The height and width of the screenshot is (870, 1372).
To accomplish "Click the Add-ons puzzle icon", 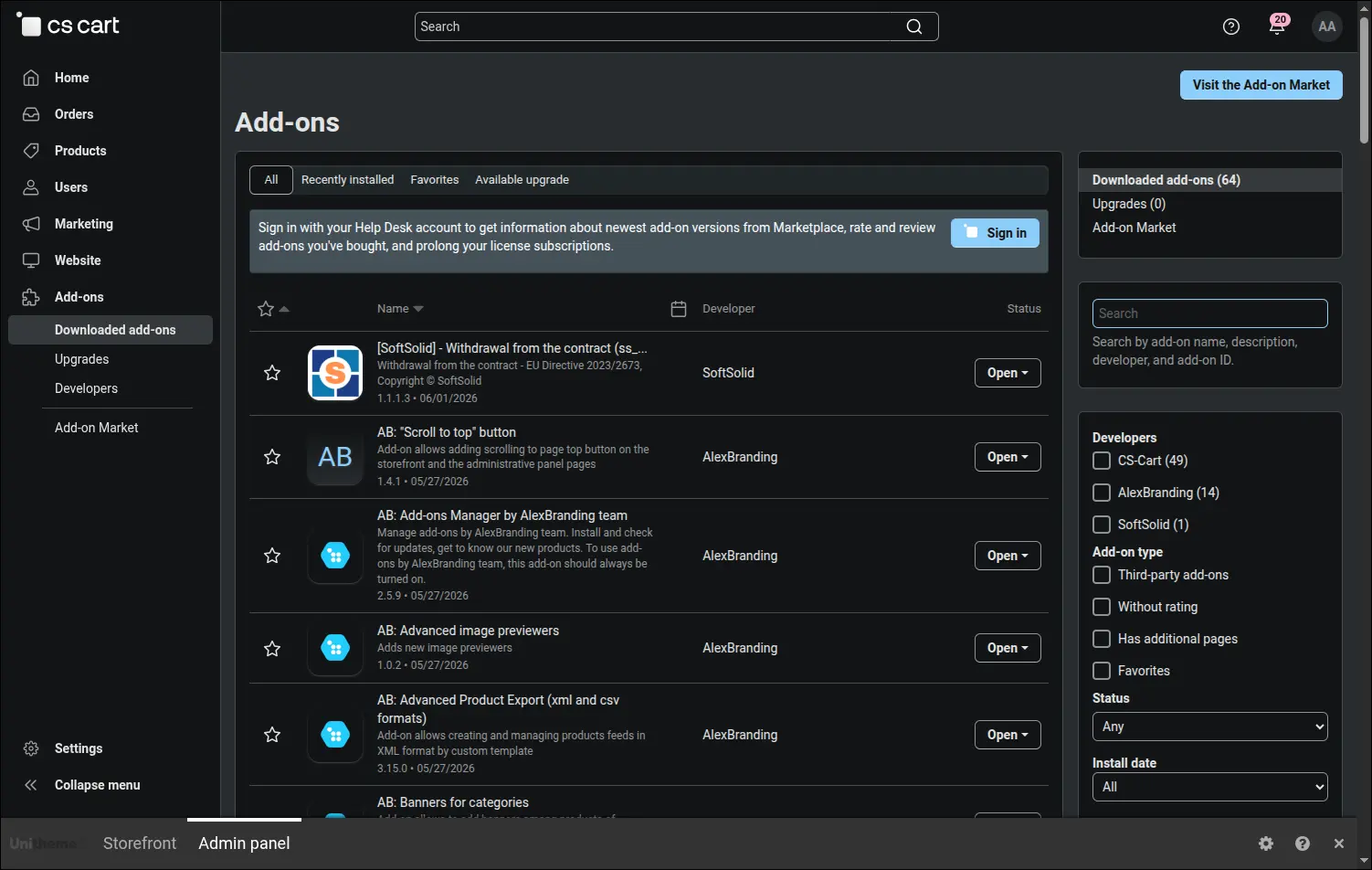I will (x=31, y=297).
